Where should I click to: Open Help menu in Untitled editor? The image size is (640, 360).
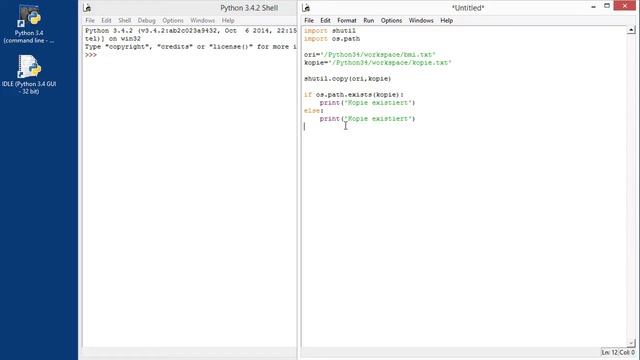point(447,20)
